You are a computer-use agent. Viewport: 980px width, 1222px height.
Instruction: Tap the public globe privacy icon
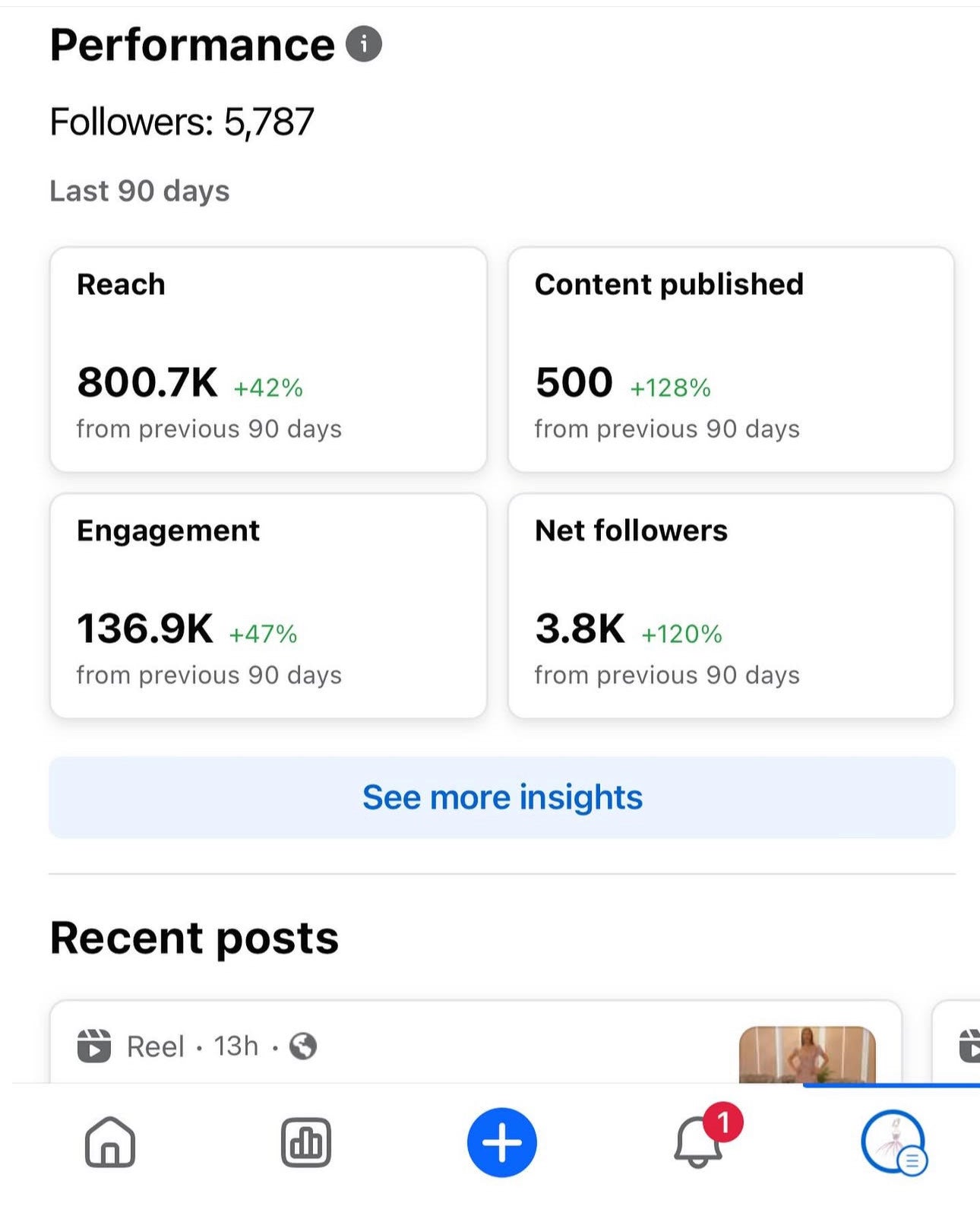[303, 1046]
